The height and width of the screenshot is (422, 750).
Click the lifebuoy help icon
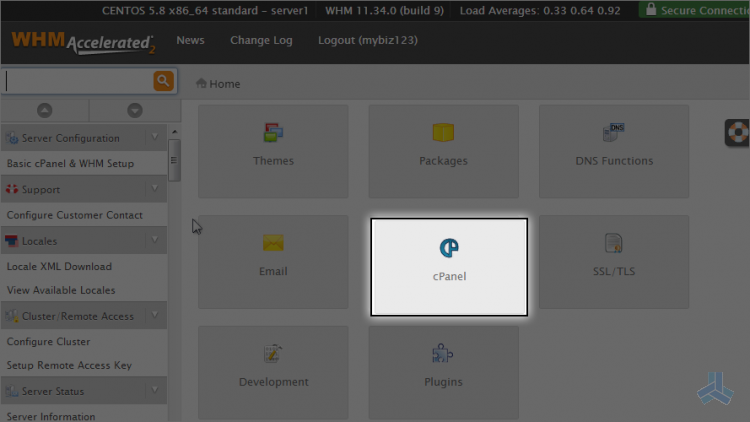click(x=738, y=133)
